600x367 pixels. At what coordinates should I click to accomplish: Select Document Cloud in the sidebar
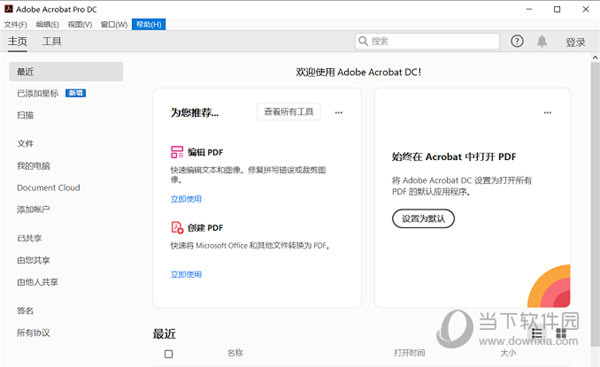point(49,188)
